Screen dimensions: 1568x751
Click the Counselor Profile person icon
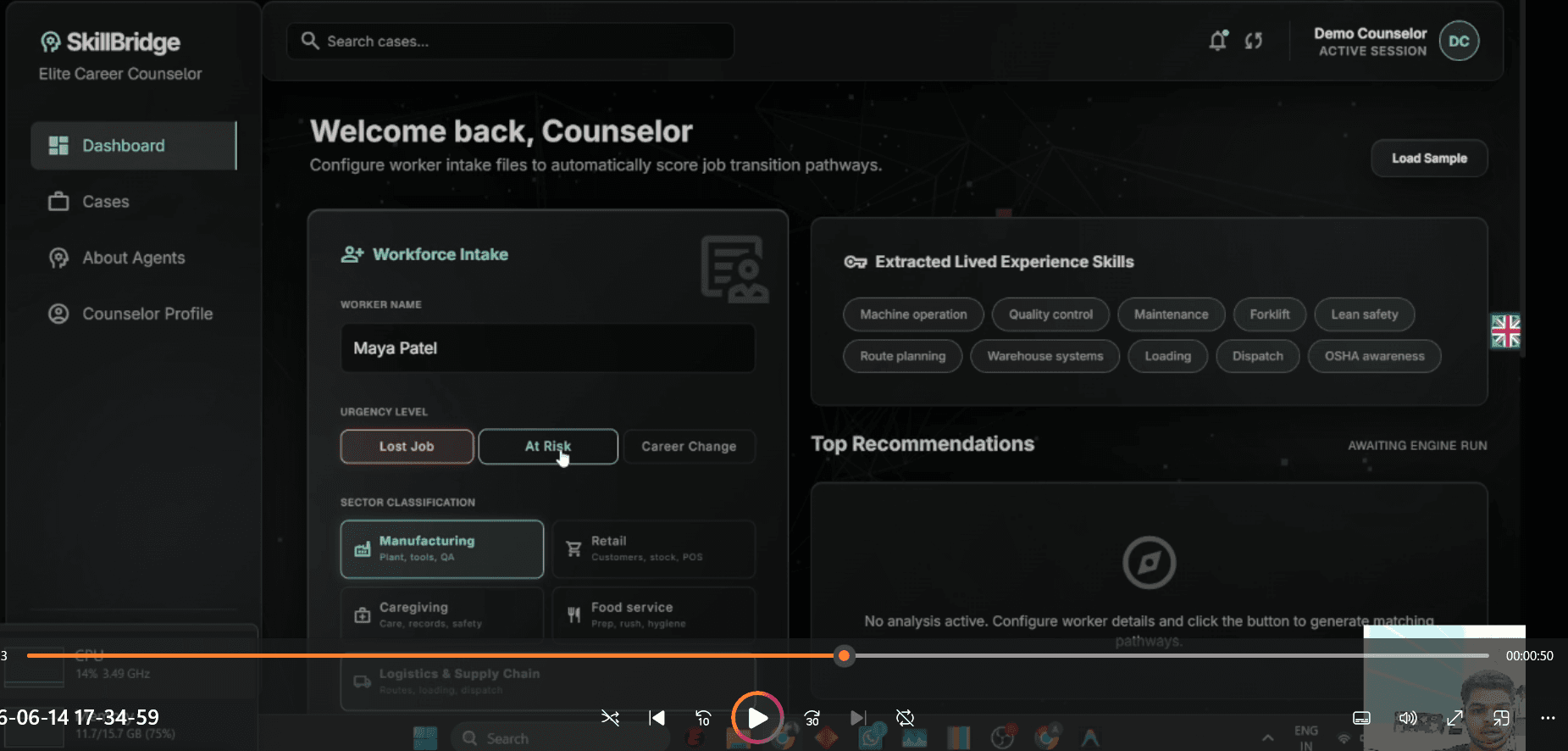point(58,314)
